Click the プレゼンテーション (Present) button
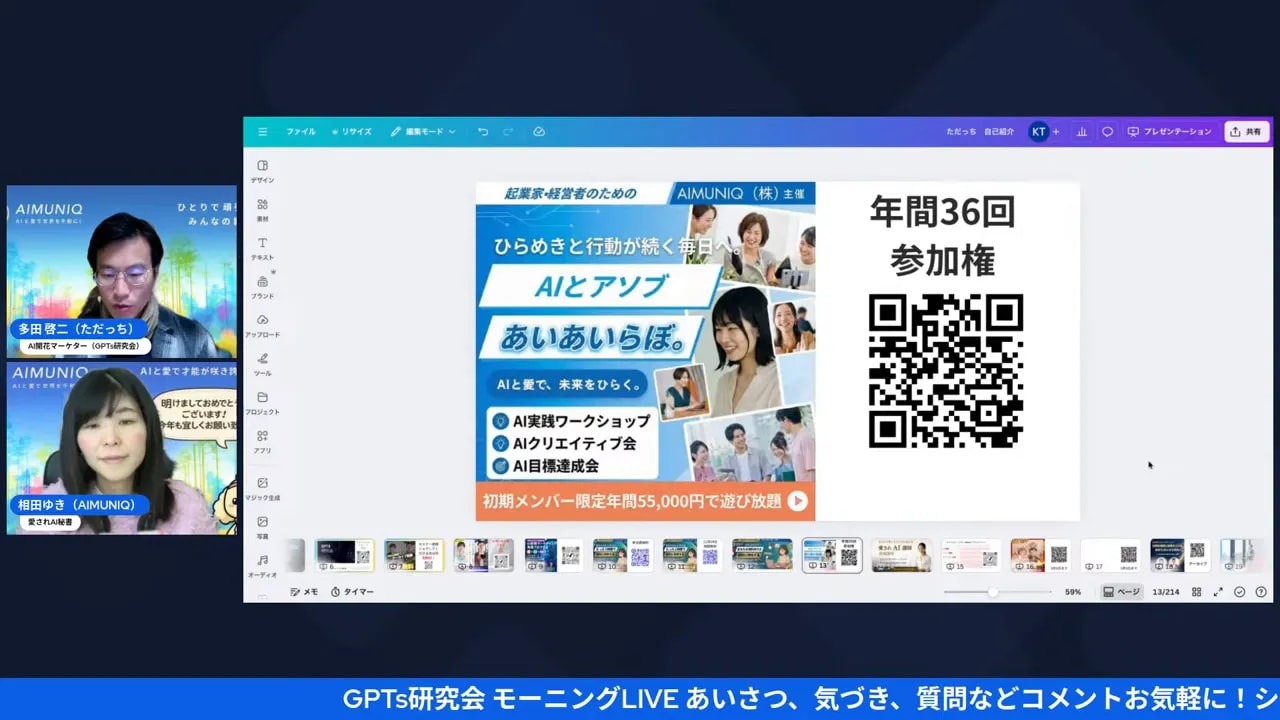 [1169, 132]
